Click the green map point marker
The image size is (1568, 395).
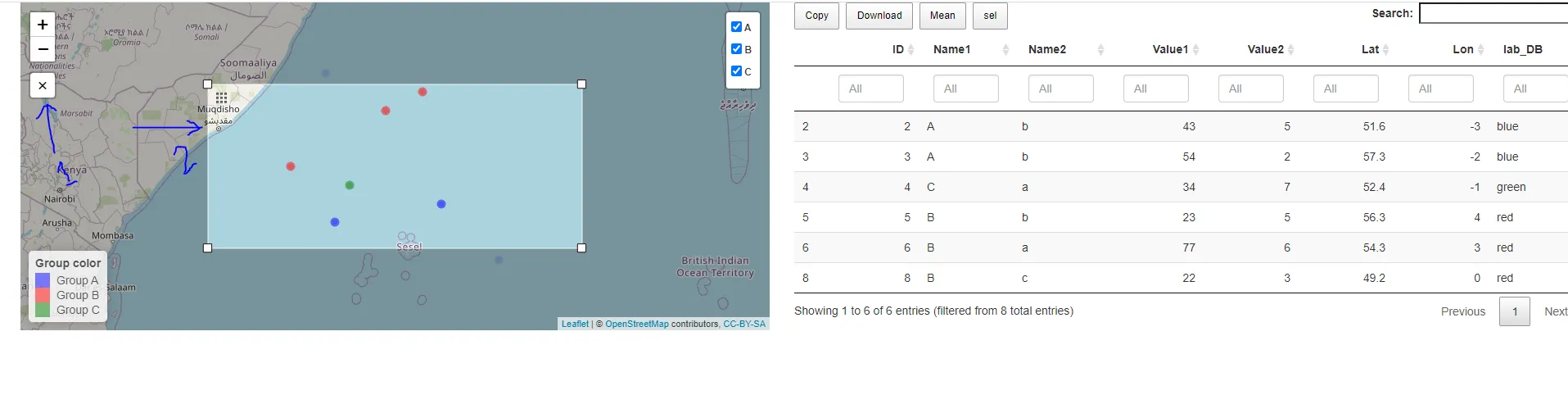tap(350, 185)
